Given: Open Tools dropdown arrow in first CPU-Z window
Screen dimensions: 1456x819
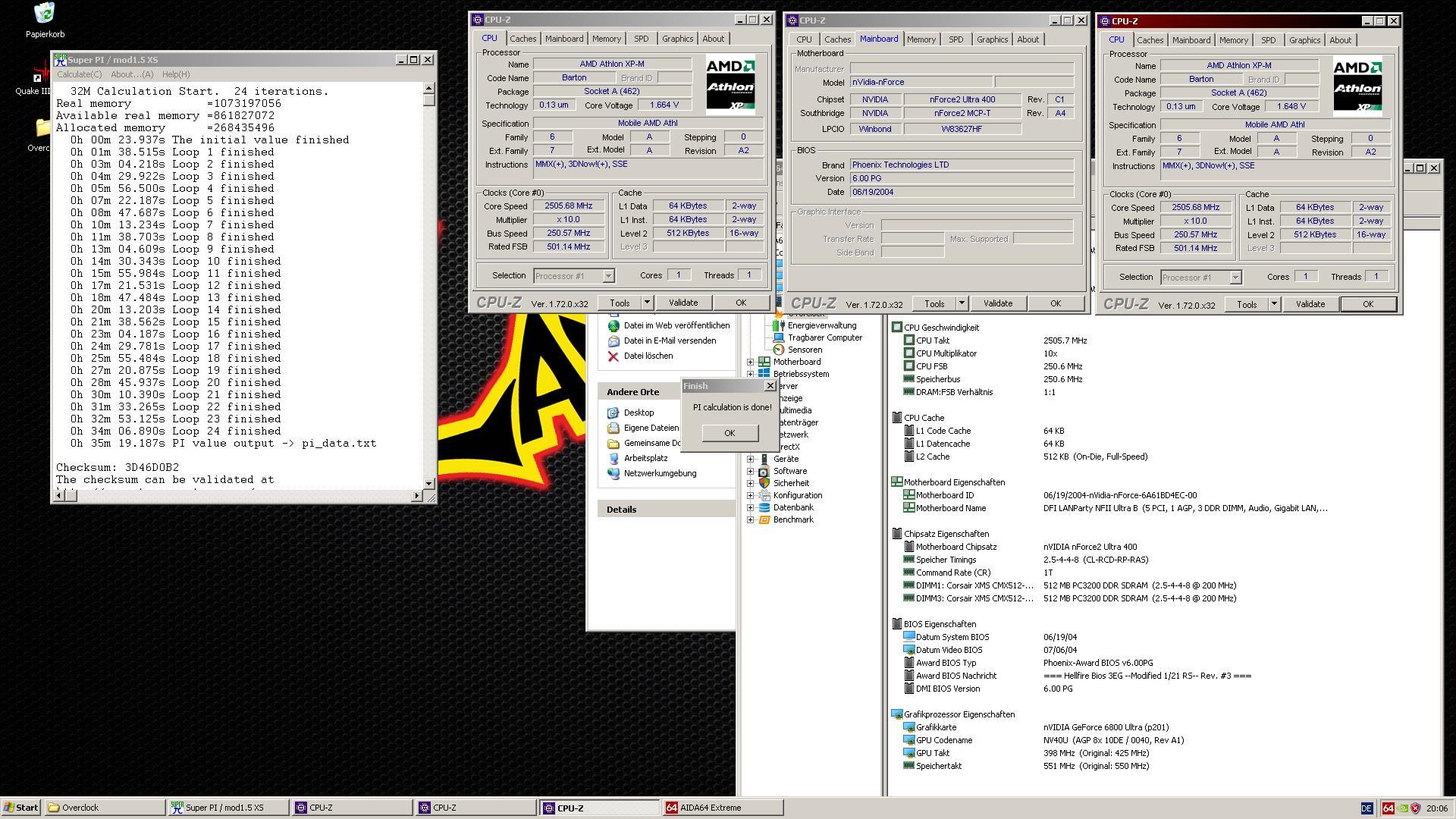Looking at the screenshot, I should coord(647,303).
